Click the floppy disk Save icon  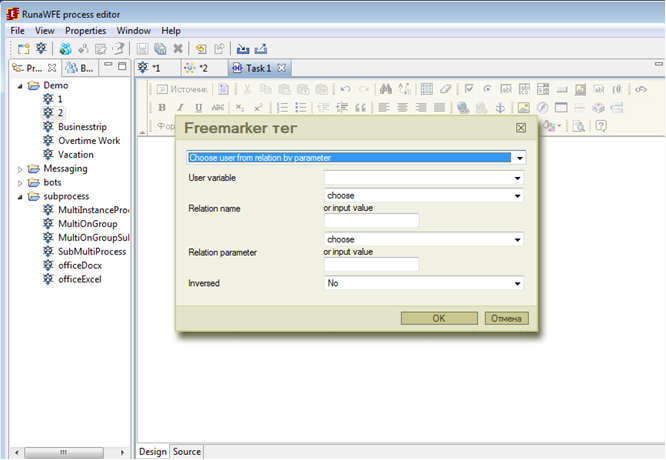[x=143, y=48]
